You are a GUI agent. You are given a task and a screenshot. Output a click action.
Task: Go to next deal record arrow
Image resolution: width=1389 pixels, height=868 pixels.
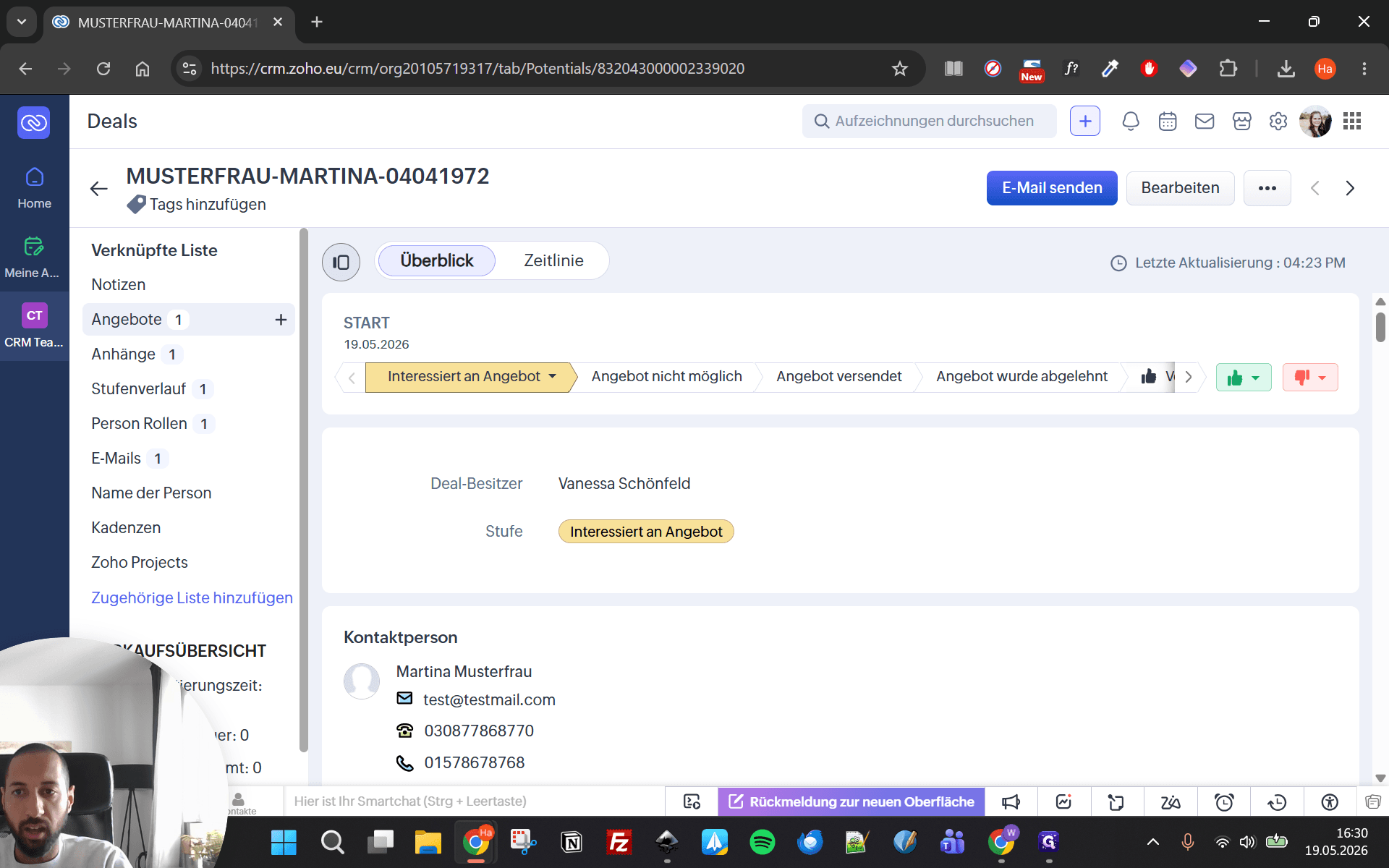[x=1350, y=188]
